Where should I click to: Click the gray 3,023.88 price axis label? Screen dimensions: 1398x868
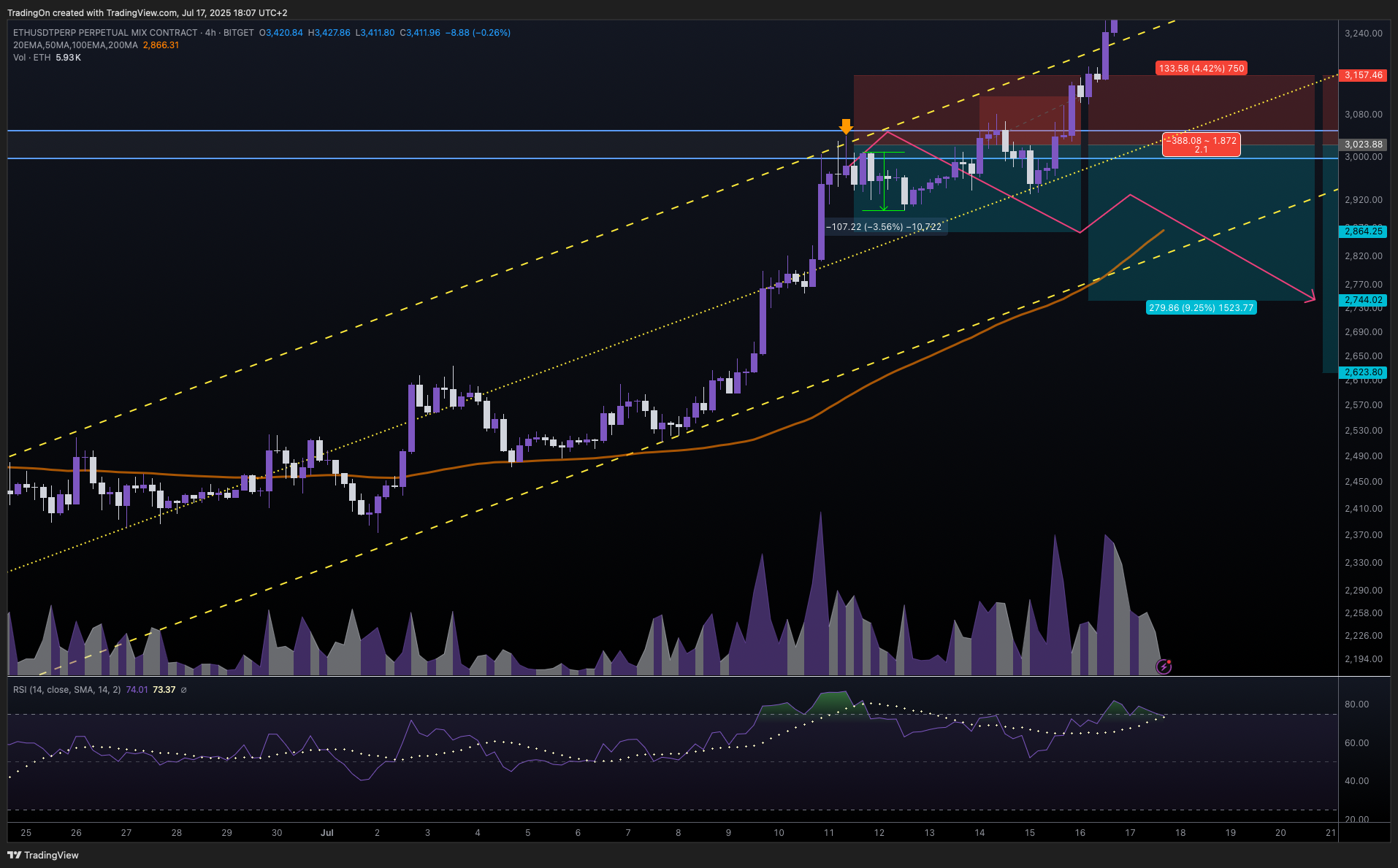(x=1363, y=145)
